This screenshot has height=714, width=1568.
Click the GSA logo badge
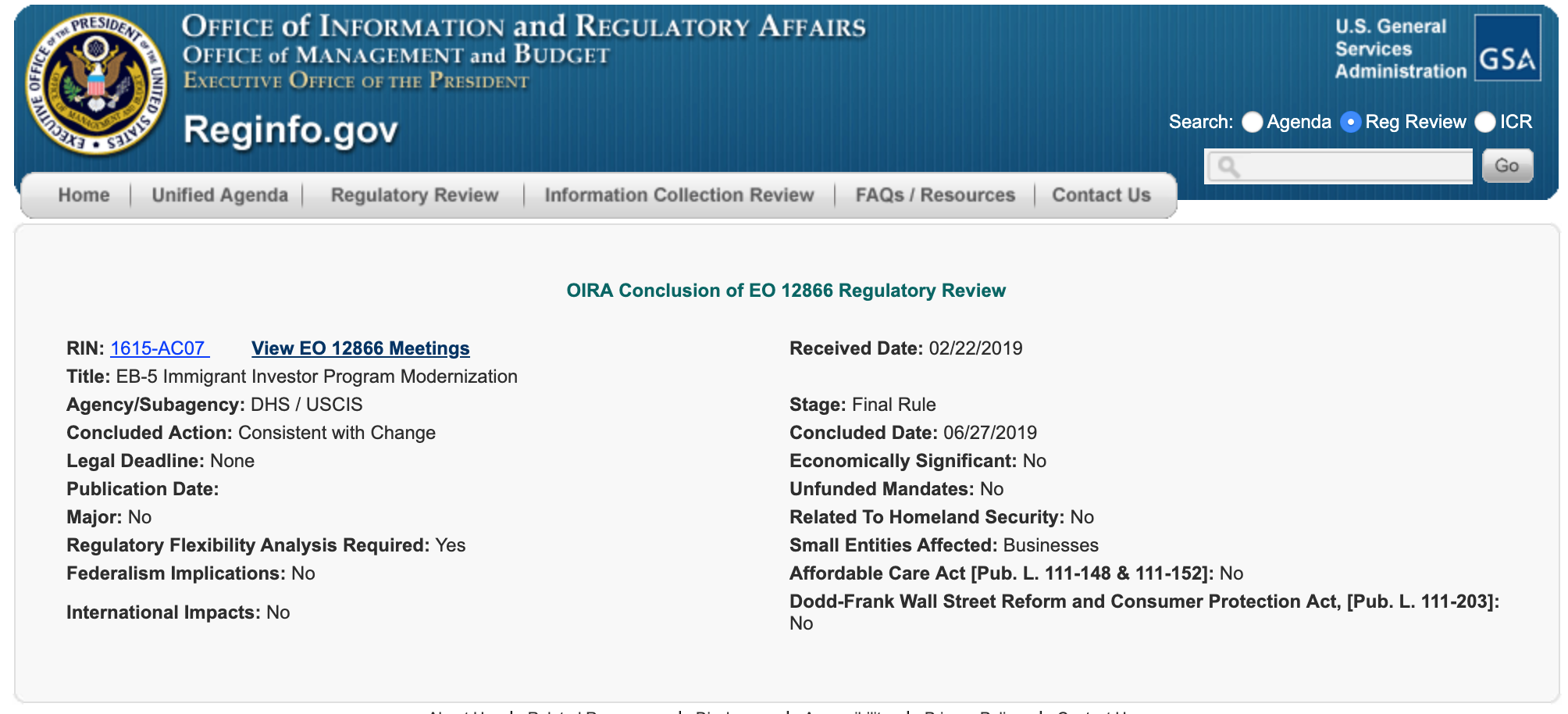tap(1507, 48)
